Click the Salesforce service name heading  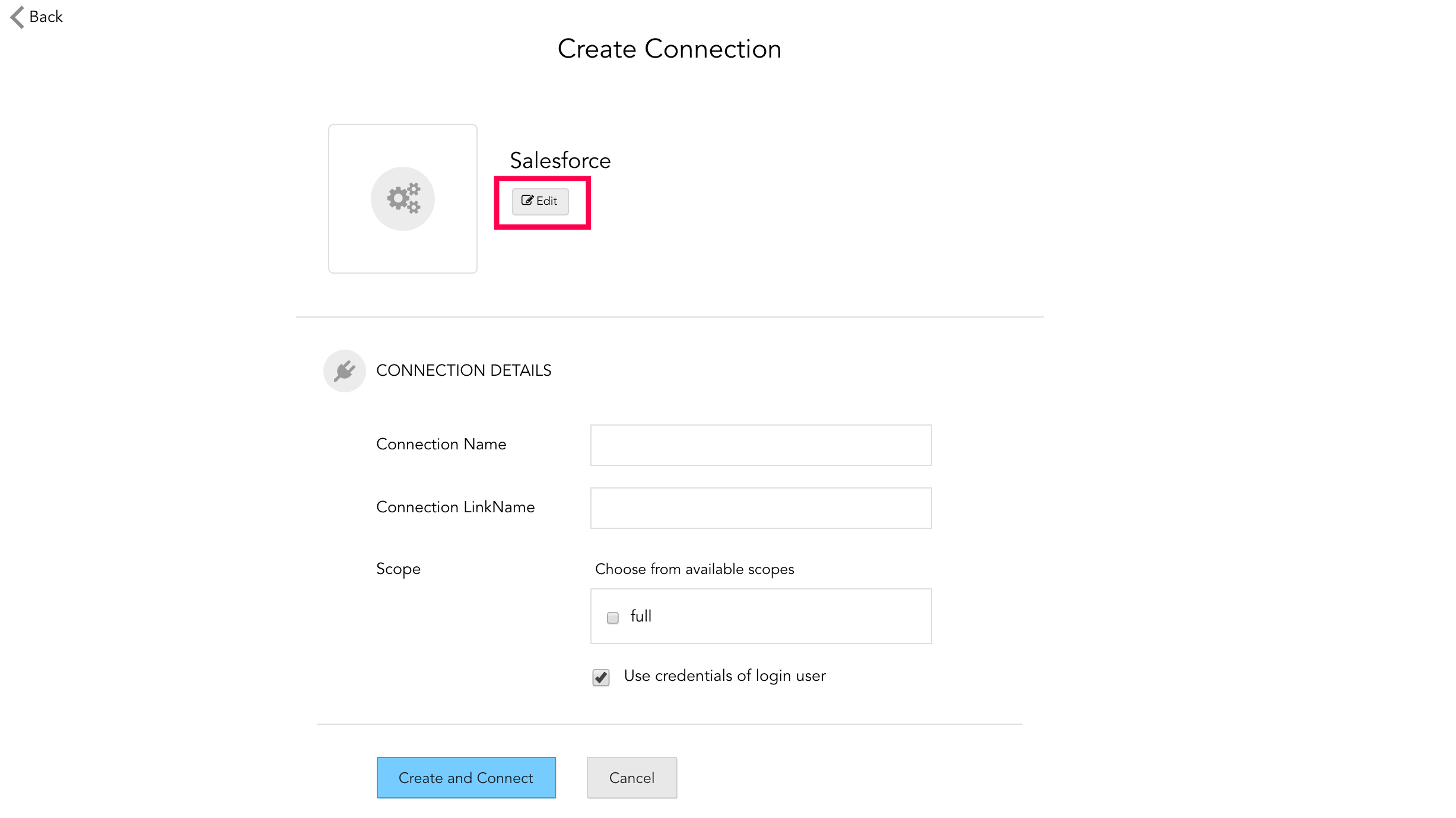[560, 161]
